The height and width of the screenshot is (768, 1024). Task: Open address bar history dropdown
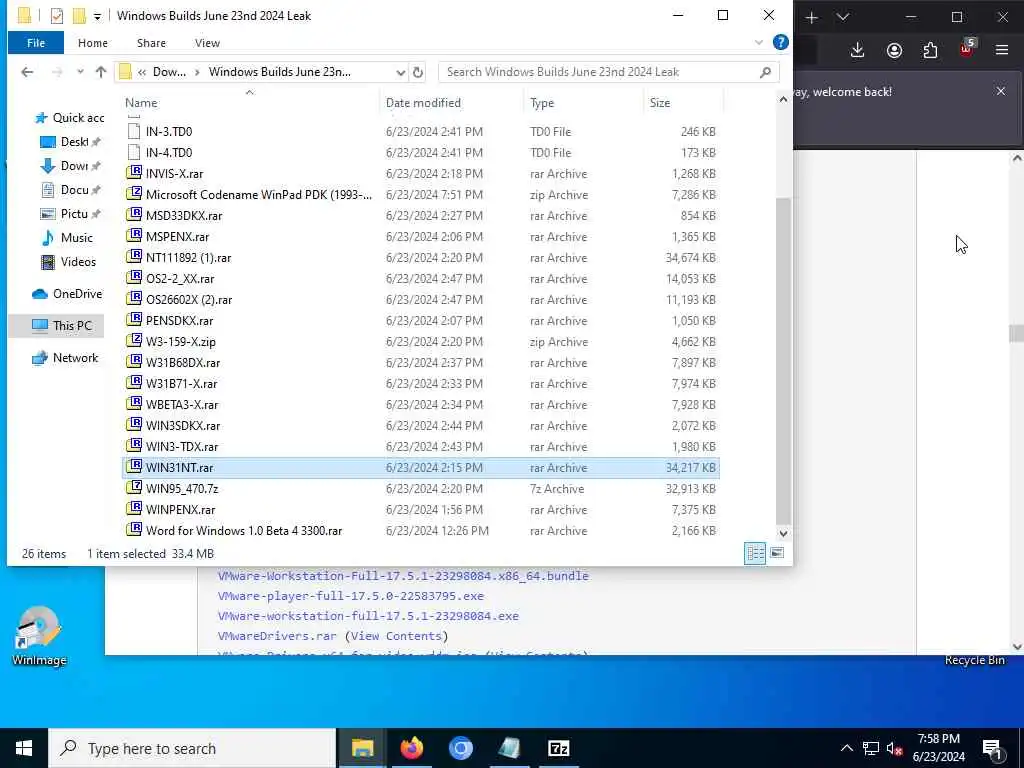400,72
